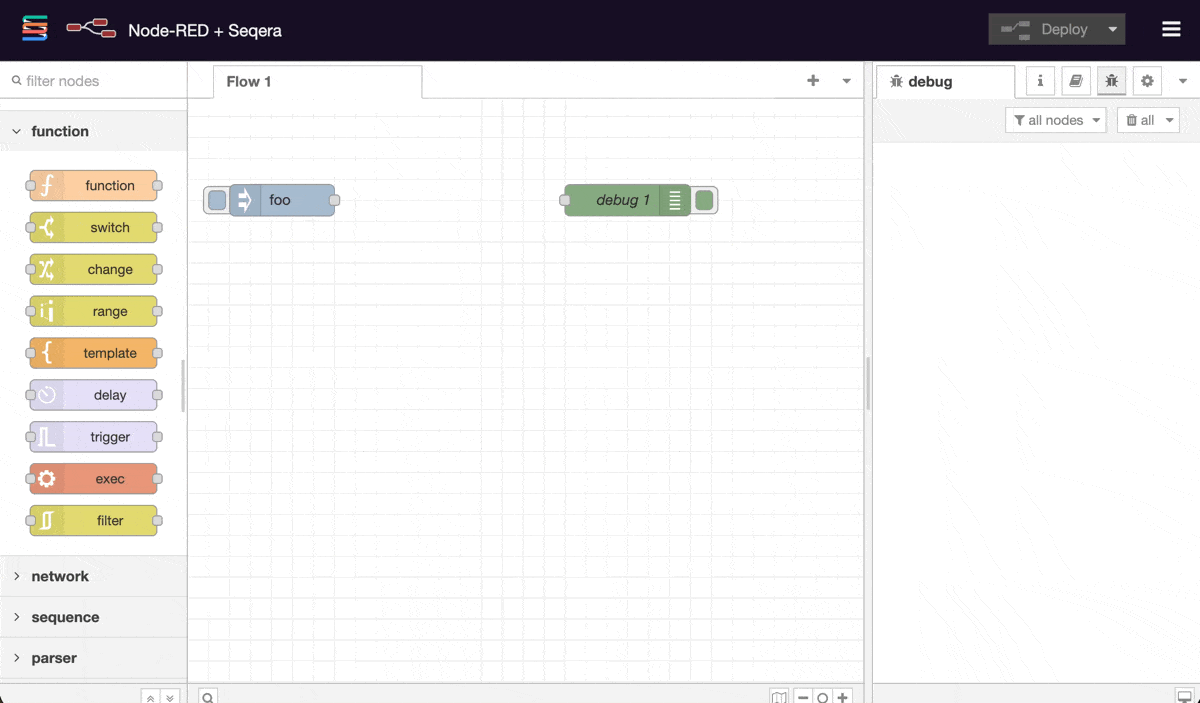
Task: Add a new flow tab
Action: (x=812, y=80)
